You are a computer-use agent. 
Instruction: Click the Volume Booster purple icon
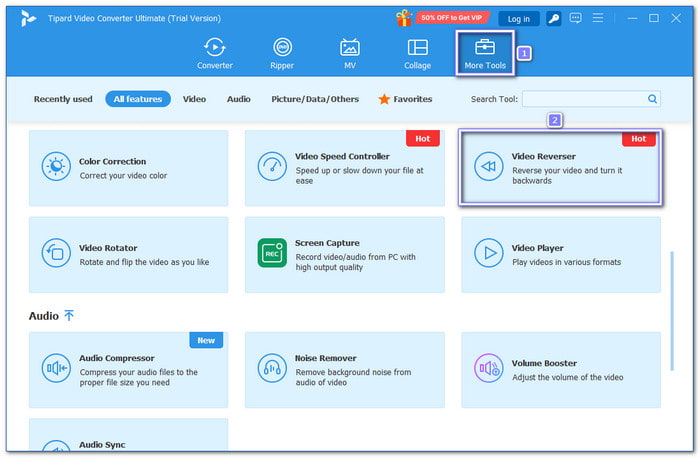pyautogui.click(x=488, y=368)
